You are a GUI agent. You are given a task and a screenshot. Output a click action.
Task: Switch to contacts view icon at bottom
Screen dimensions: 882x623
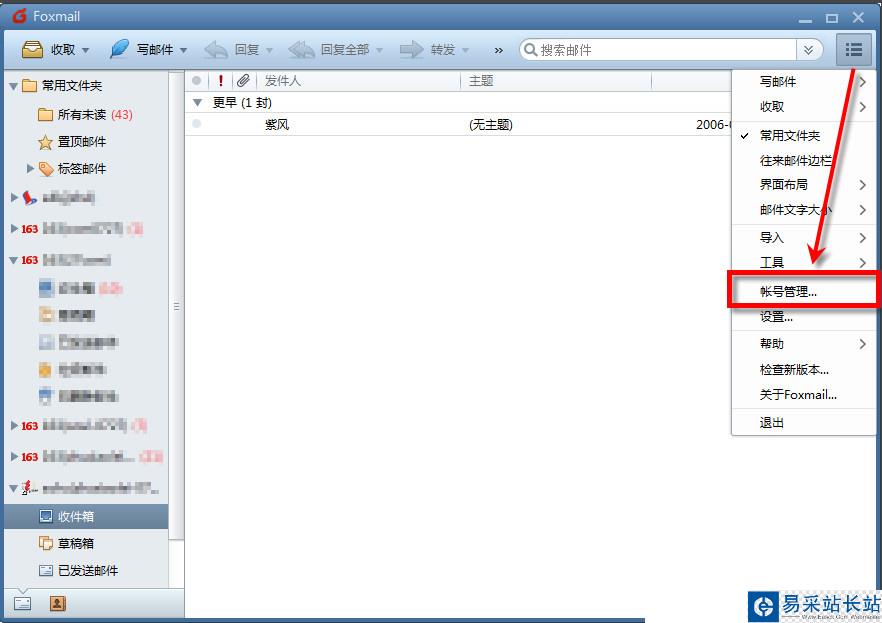click(x=57, y=603)
